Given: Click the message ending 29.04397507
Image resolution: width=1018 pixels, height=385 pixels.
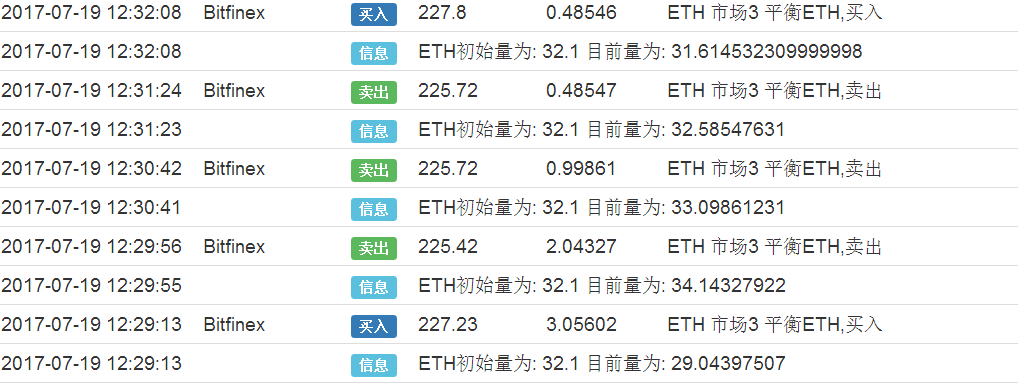Looking at the screenshot, I should coord(602,364).
